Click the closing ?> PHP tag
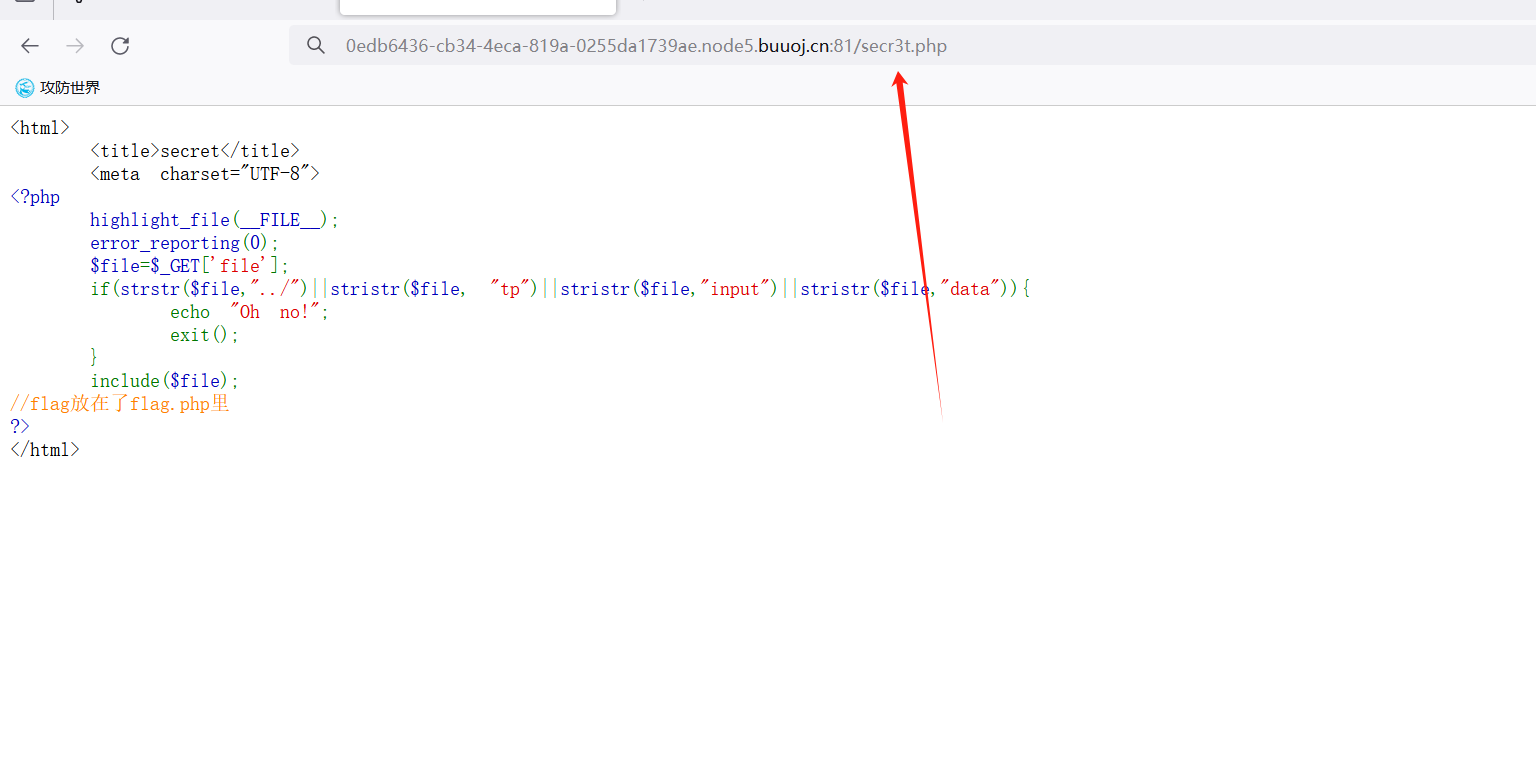The width and height of the screenshot is (1536, 762). click(20, 427)
